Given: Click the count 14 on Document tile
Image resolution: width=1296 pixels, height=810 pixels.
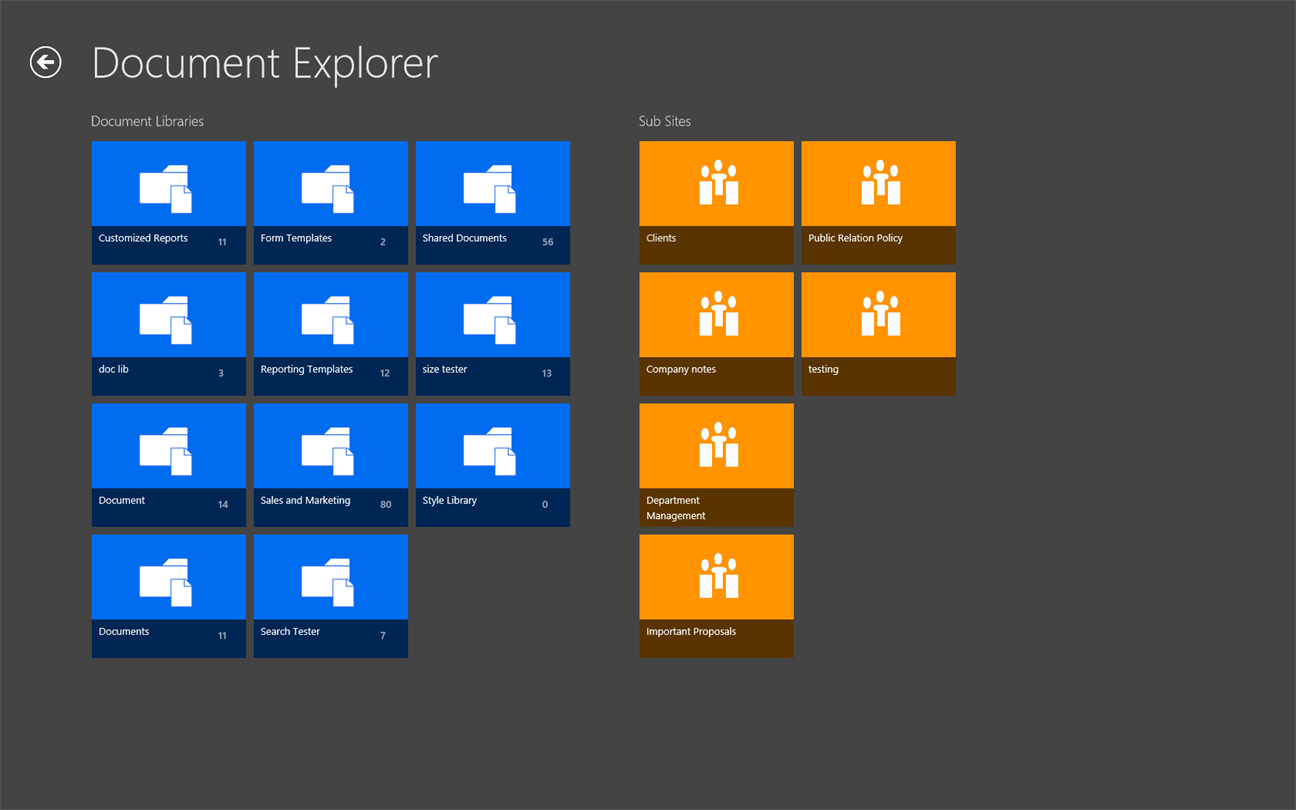Looking at the screenshot, I should (223, 504).
